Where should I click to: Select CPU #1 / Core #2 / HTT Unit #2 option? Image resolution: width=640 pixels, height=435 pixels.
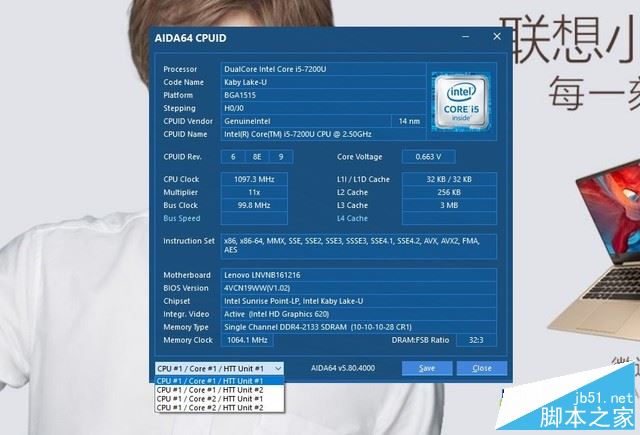(219, 408)
